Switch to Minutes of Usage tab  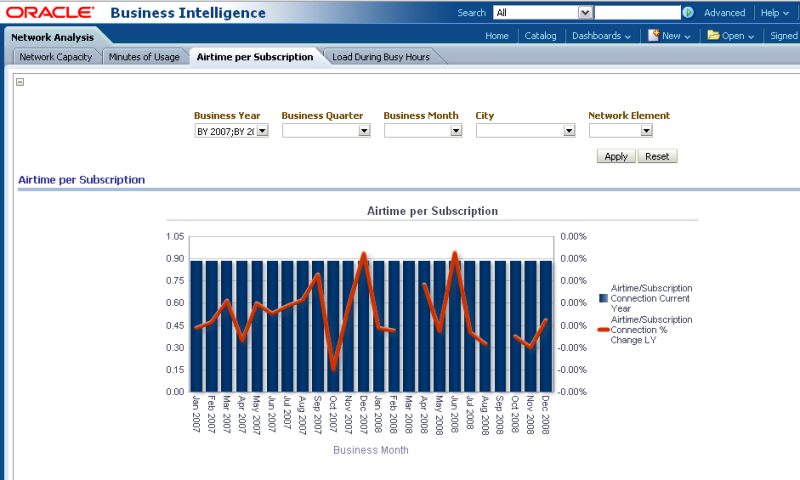[144, 57]
